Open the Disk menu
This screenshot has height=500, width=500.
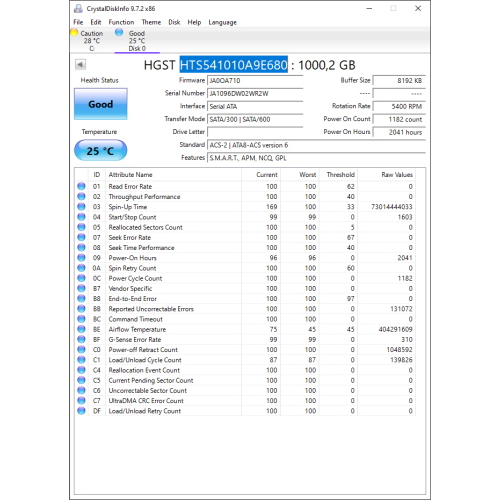(174, 22)
